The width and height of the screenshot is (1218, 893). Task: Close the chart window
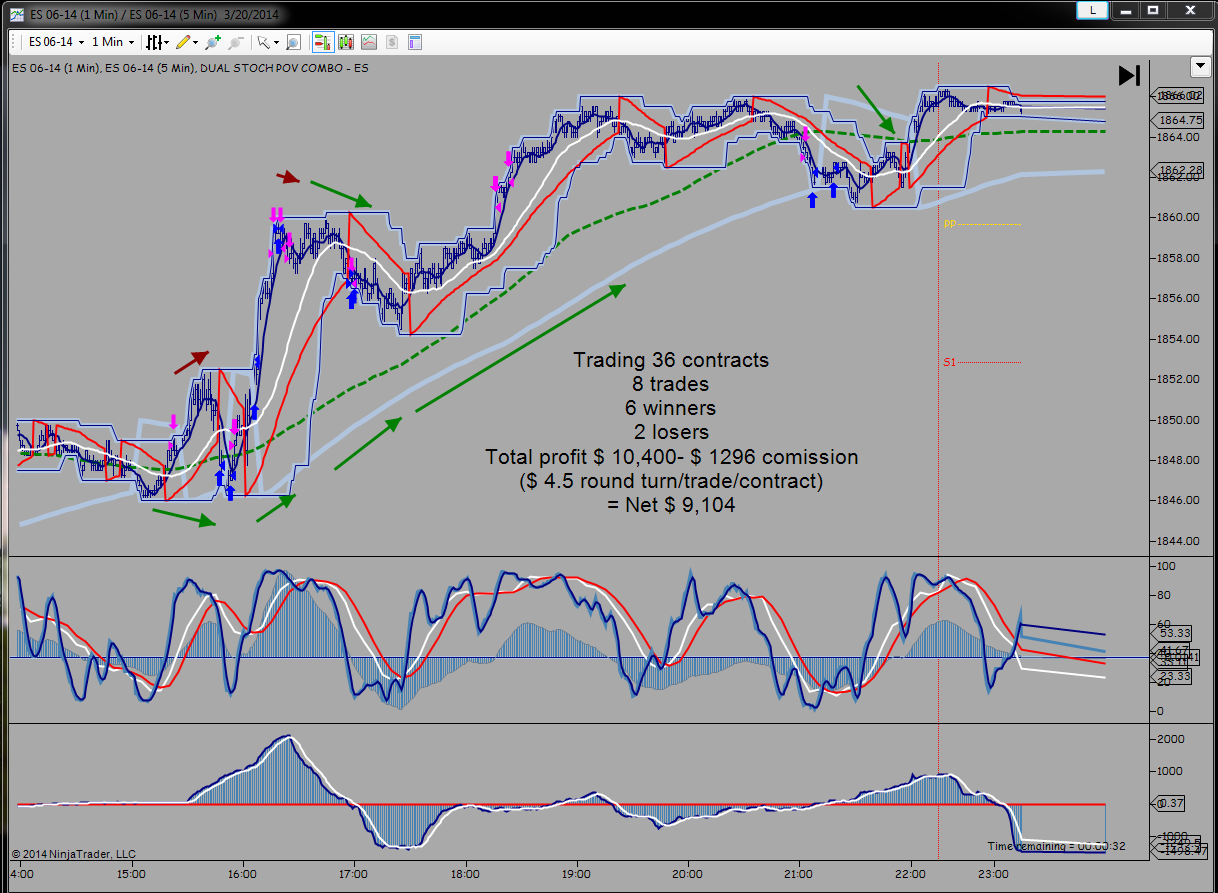click(1189, 11)
